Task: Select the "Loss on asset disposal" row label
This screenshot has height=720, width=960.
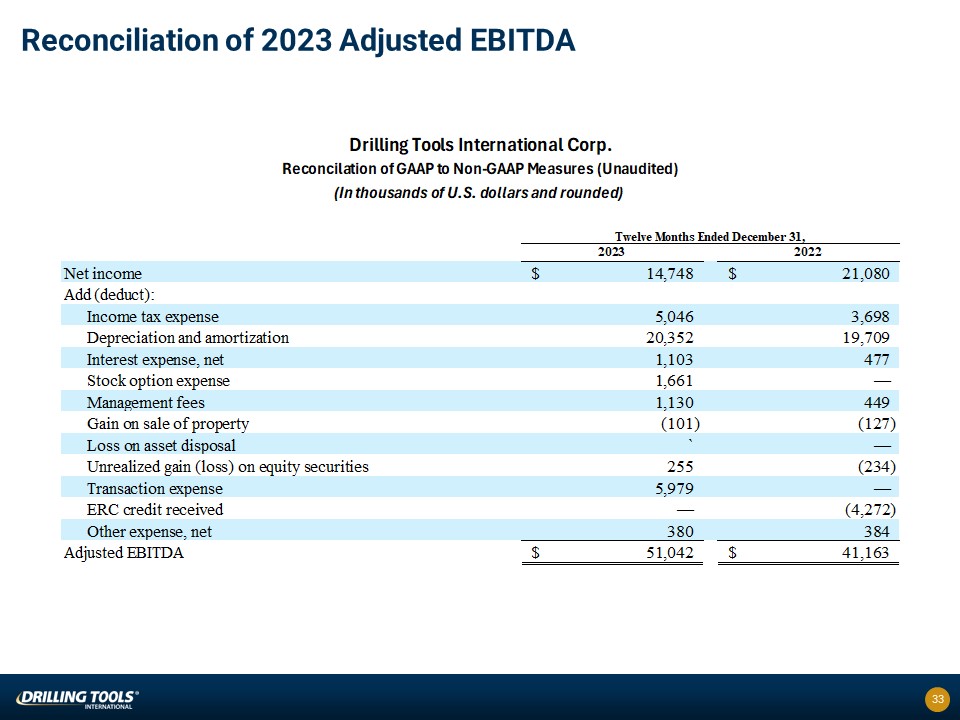Action: 161,445
